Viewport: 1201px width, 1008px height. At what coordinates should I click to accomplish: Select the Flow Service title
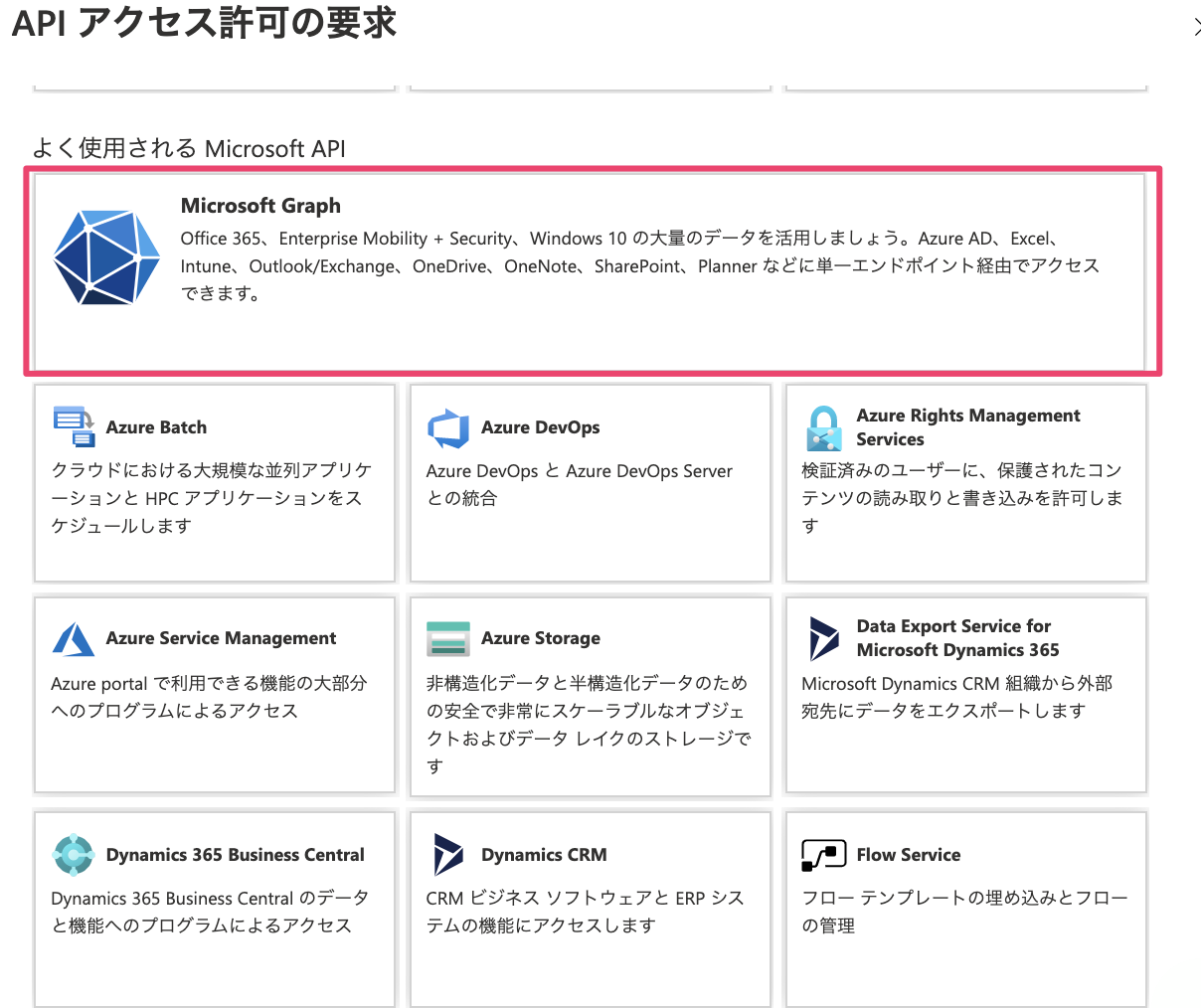(x=909, y=855)
